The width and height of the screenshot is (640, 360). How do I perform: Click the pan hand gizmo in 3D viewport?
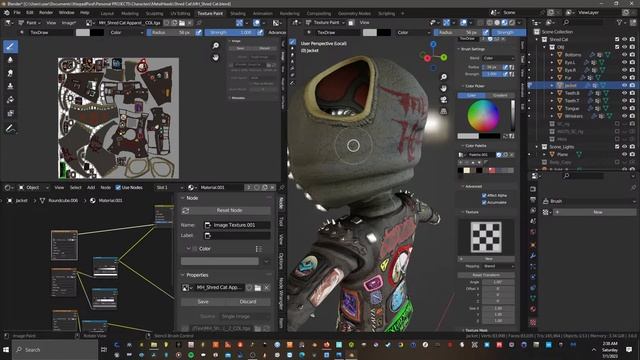[x=444, y=88]
